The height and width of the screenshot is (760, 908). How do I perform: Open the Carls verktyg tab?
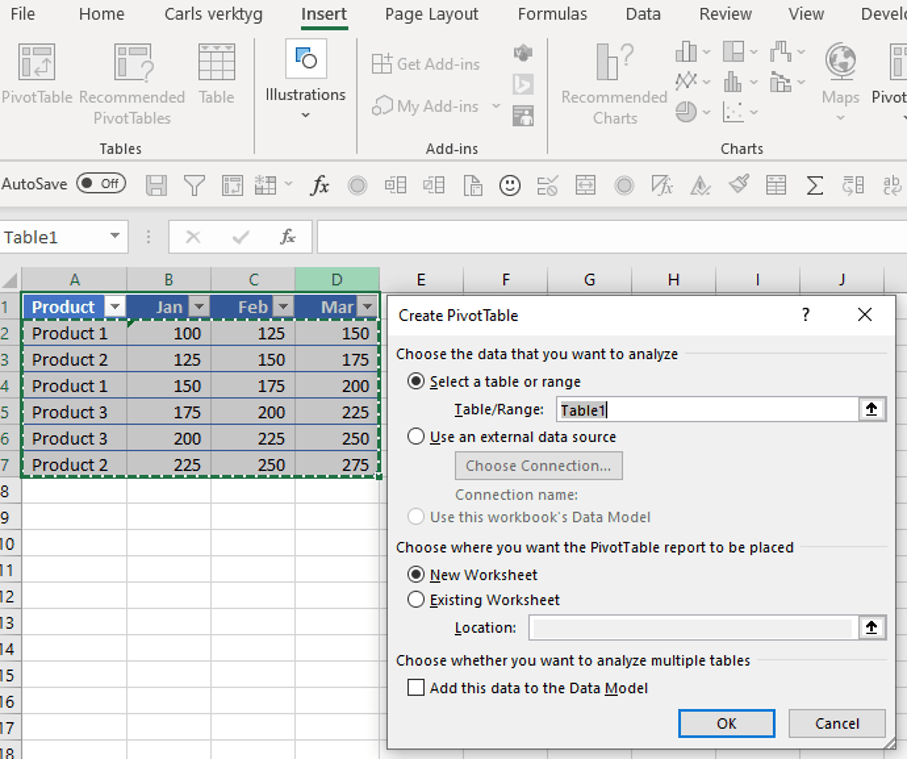(213, 14)
